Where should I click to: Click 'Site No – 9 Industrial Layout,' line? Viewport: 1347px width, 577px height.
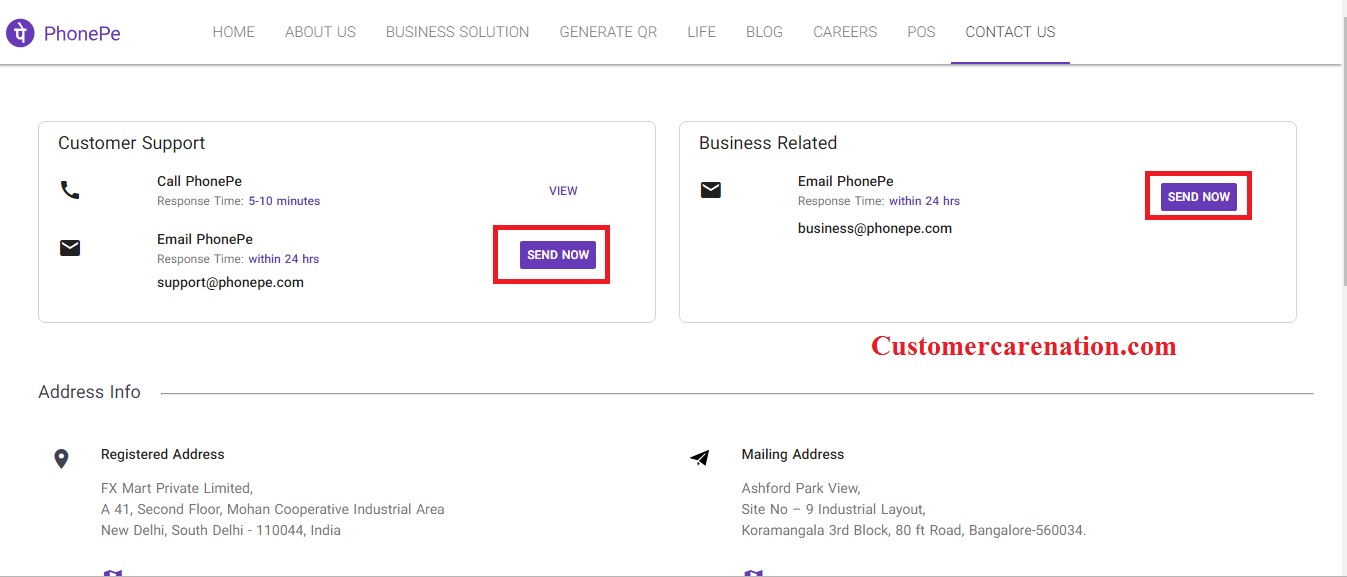[x=834, y=509]
